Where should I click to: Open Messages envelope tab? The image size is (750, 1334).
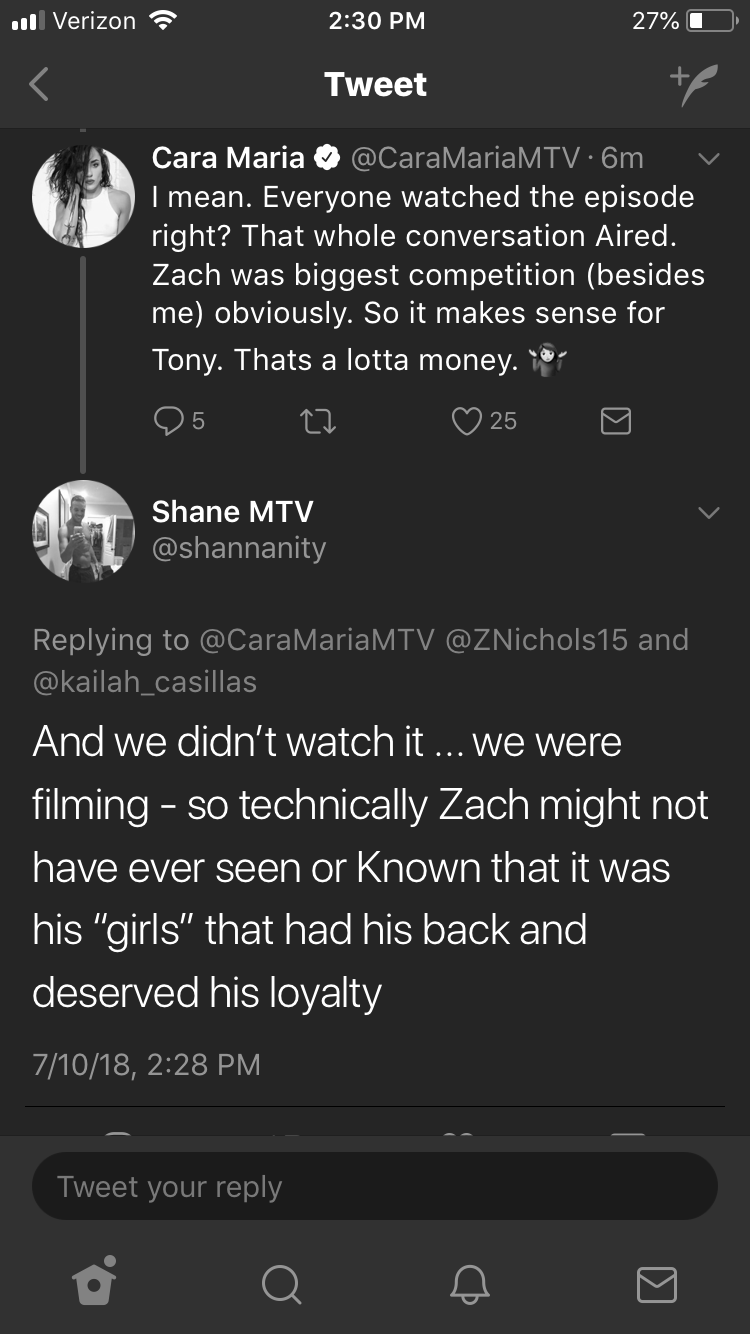[656, 1285]
